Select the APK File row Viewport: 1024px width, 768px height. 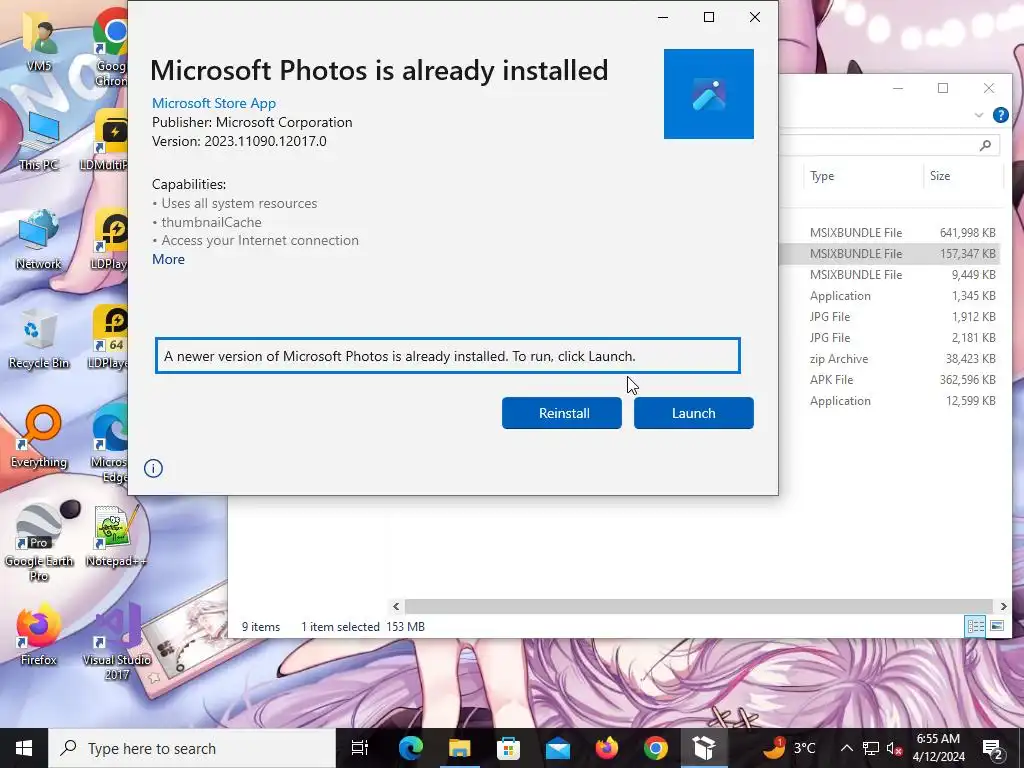(889, 379)
